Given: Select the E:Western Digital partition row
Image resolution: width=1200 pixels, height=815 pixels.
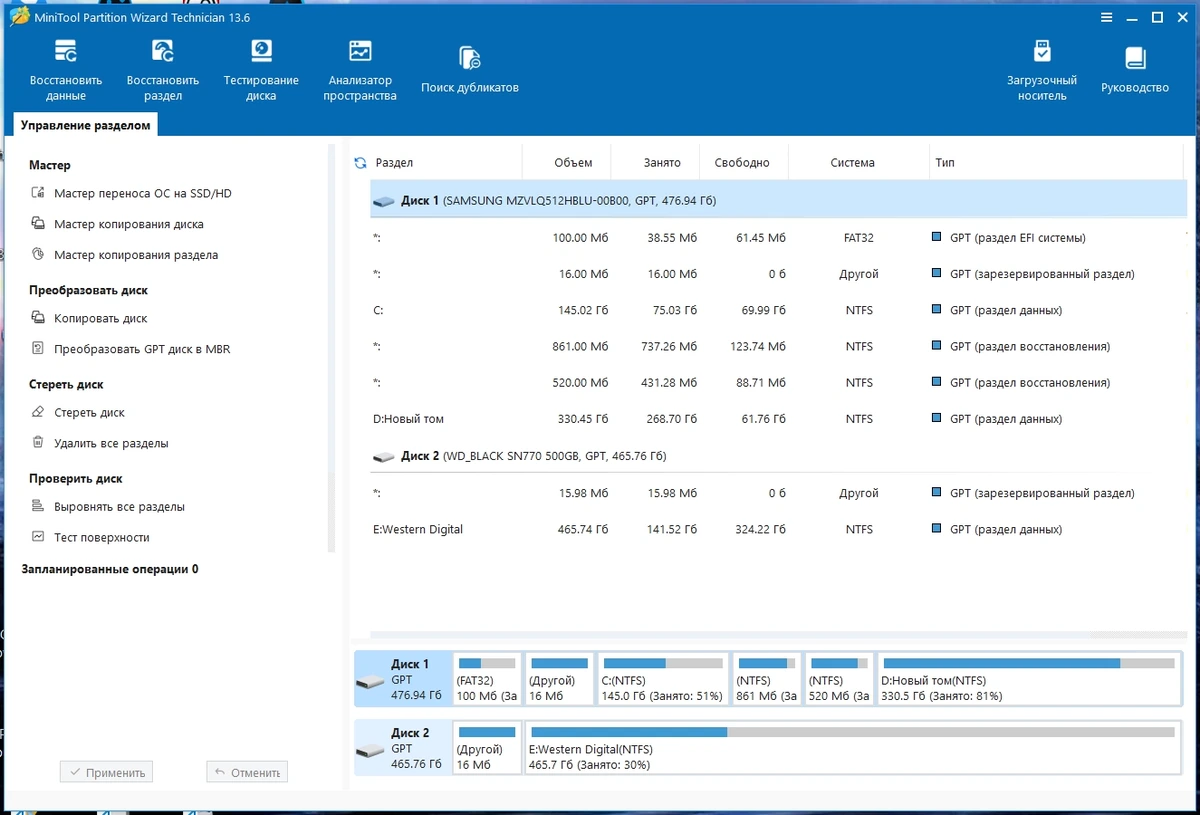Looking at the screenshot, I should point(778,529).
